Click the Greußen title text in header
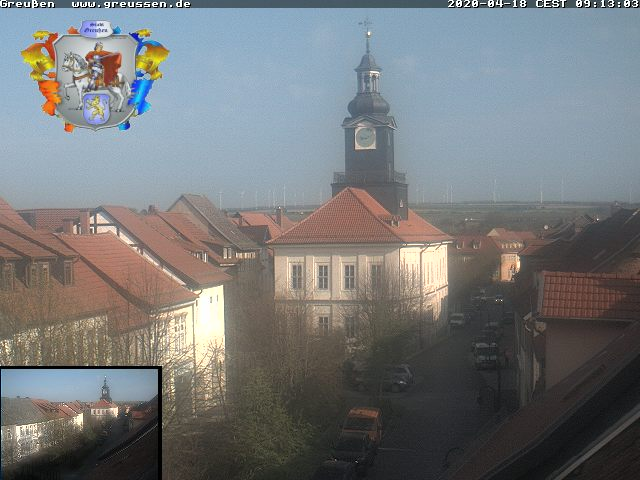Screen dimensions: 640x480 click(x=27, y=4)
